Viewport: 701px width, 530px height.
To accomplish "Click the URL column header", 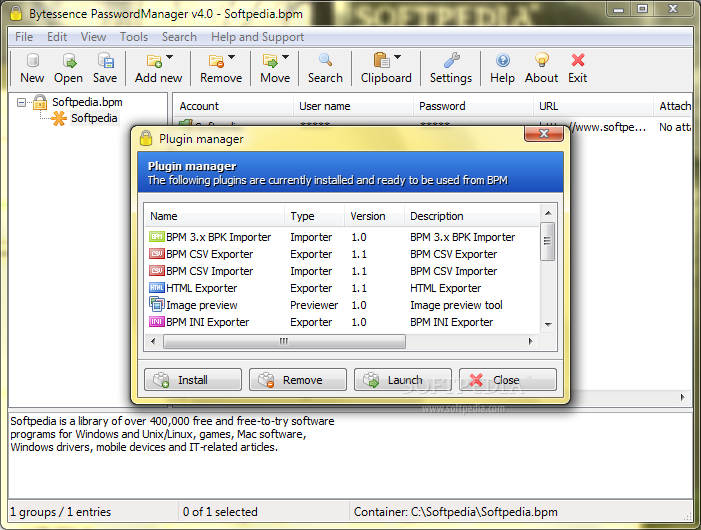I will pyautogui.click(x=593, y=106).
